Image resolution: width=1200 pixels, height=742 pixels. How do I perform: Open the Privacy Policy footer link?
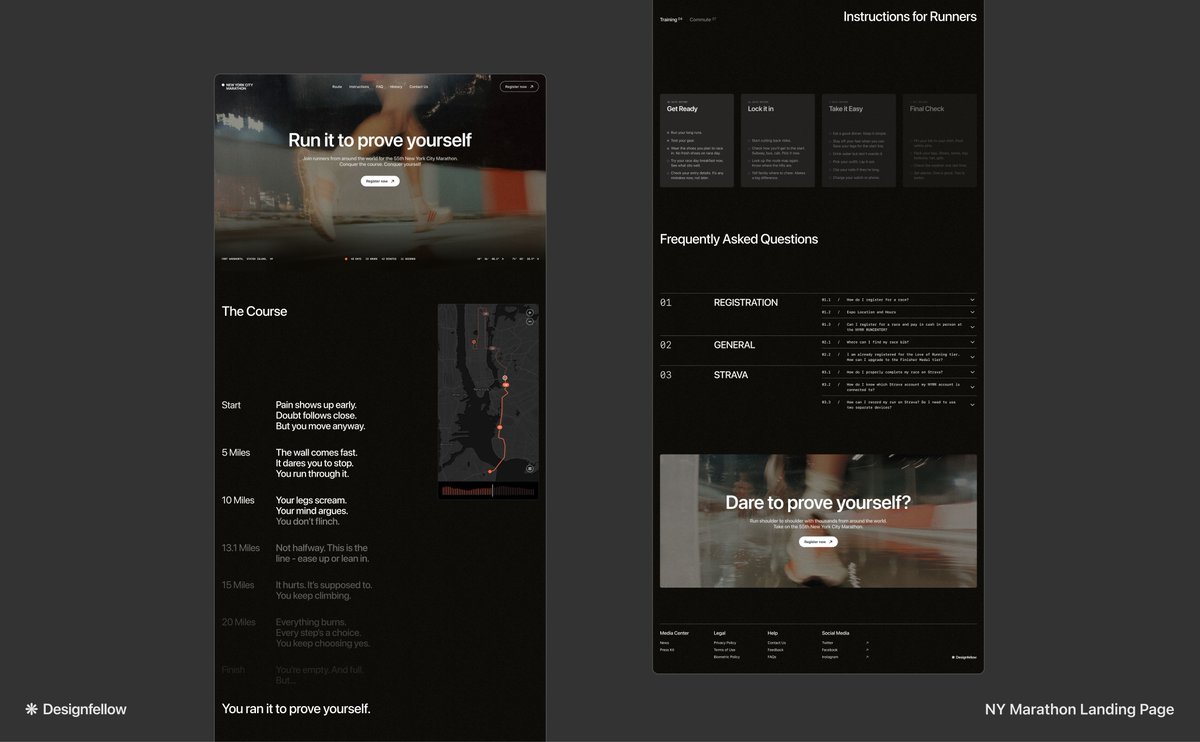pyautogui.click(x=725, y=643)
